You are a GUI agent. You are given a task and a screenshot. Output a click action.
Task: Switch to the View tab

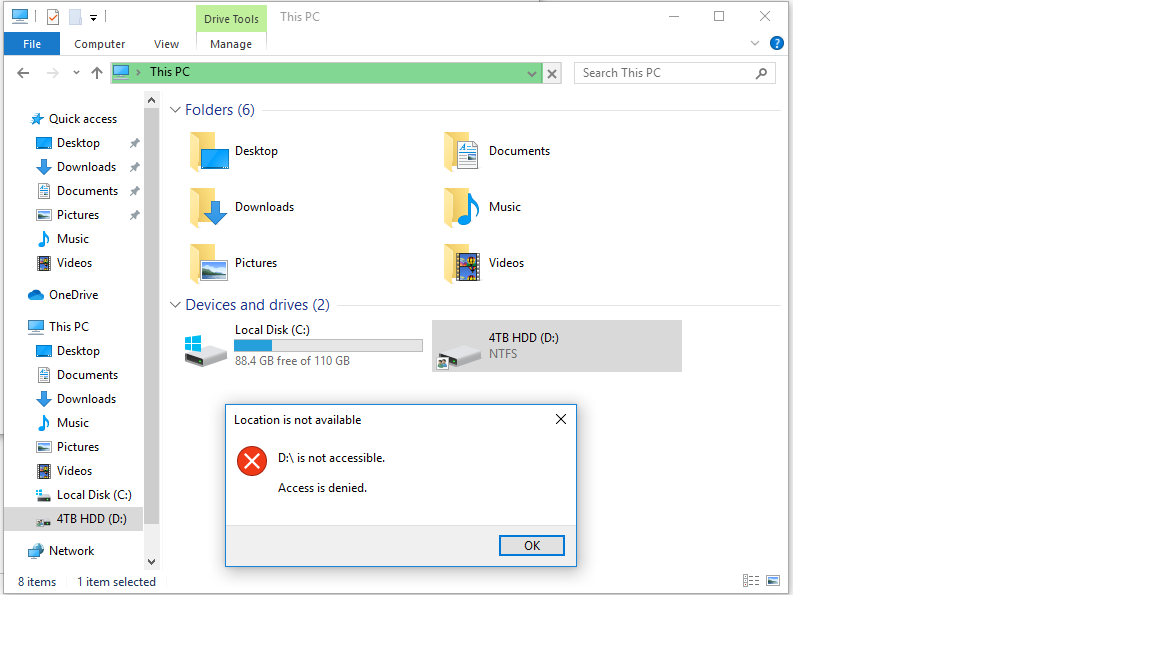[166, 44]
